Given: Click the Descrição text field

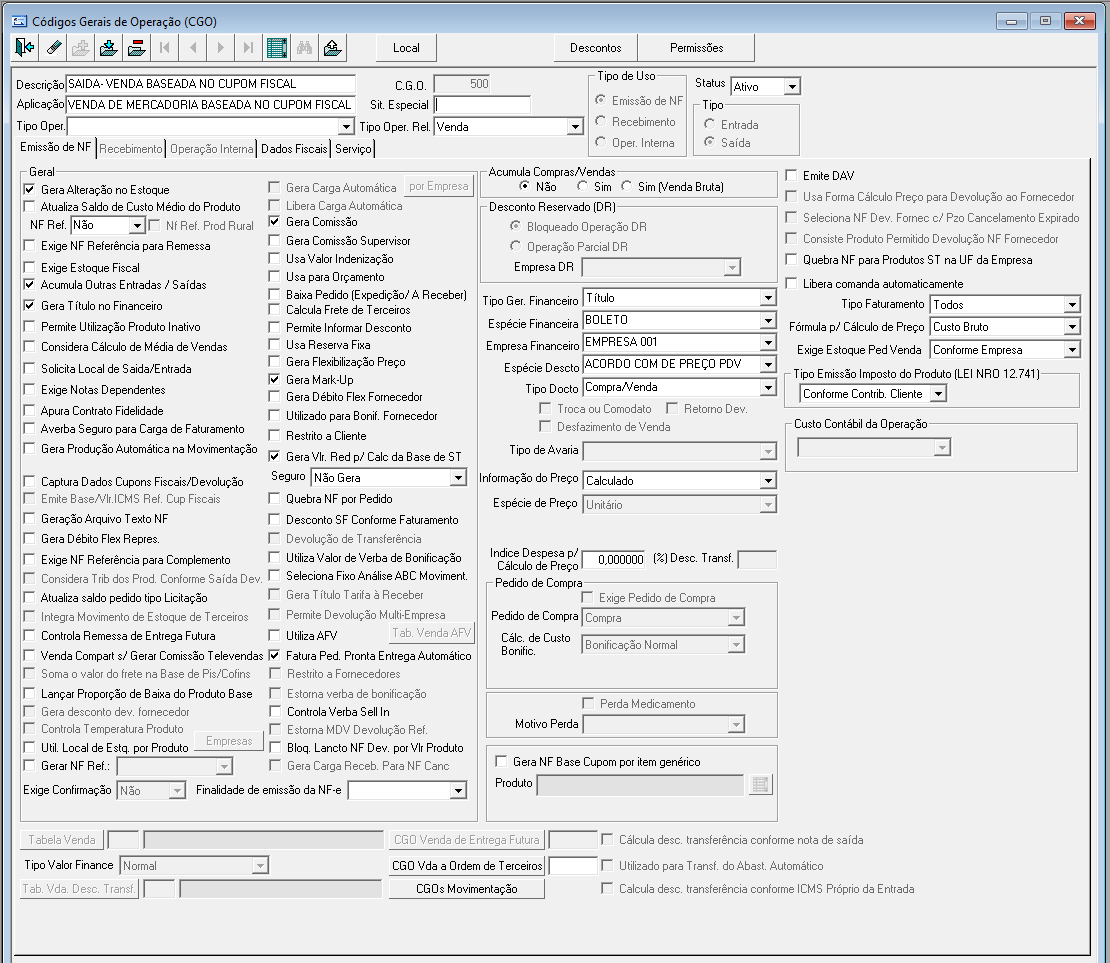Looking at the screenshot, I should [x=210, y=84].
